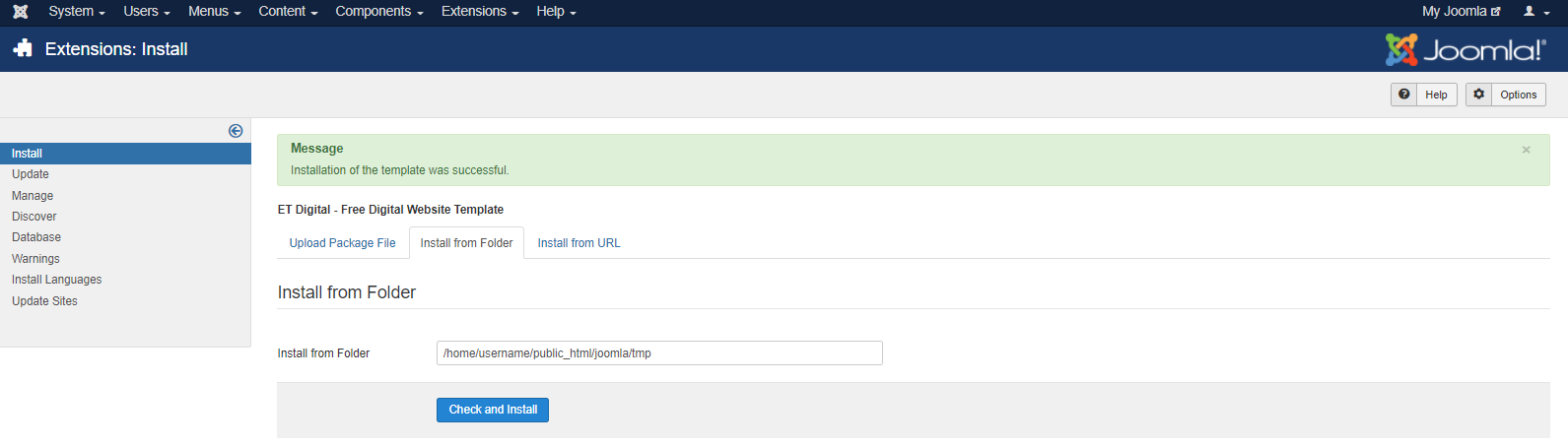
Task: Expand the System dropdown menu
Action: pyautogui.click(x=76, y=12)
